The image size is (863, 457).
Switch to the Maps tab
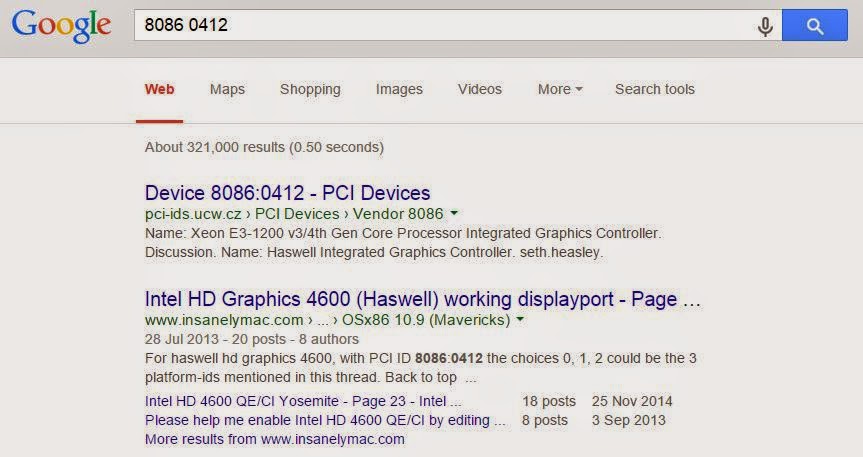click(x=227, y=89)
